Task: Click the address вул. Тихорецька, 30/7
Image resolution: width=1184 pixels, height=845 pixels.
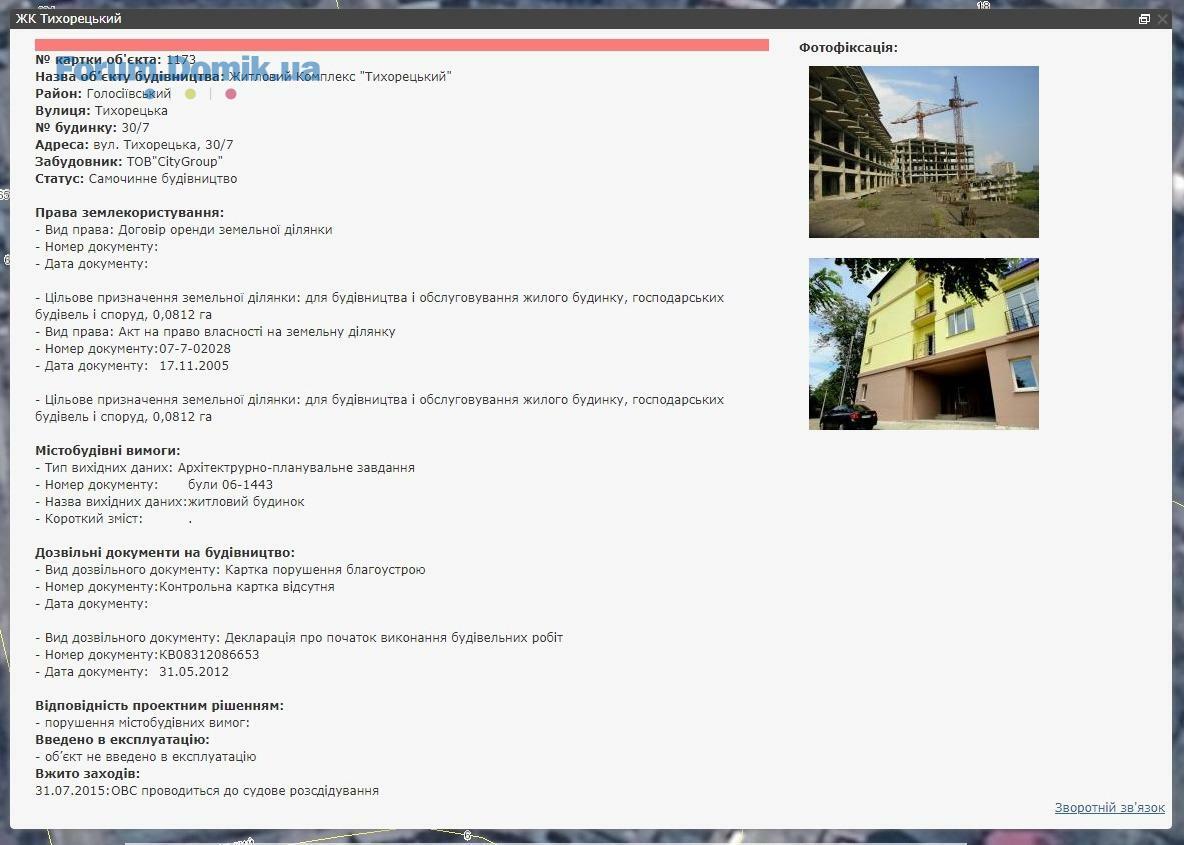Action: [x=163, y=144]
